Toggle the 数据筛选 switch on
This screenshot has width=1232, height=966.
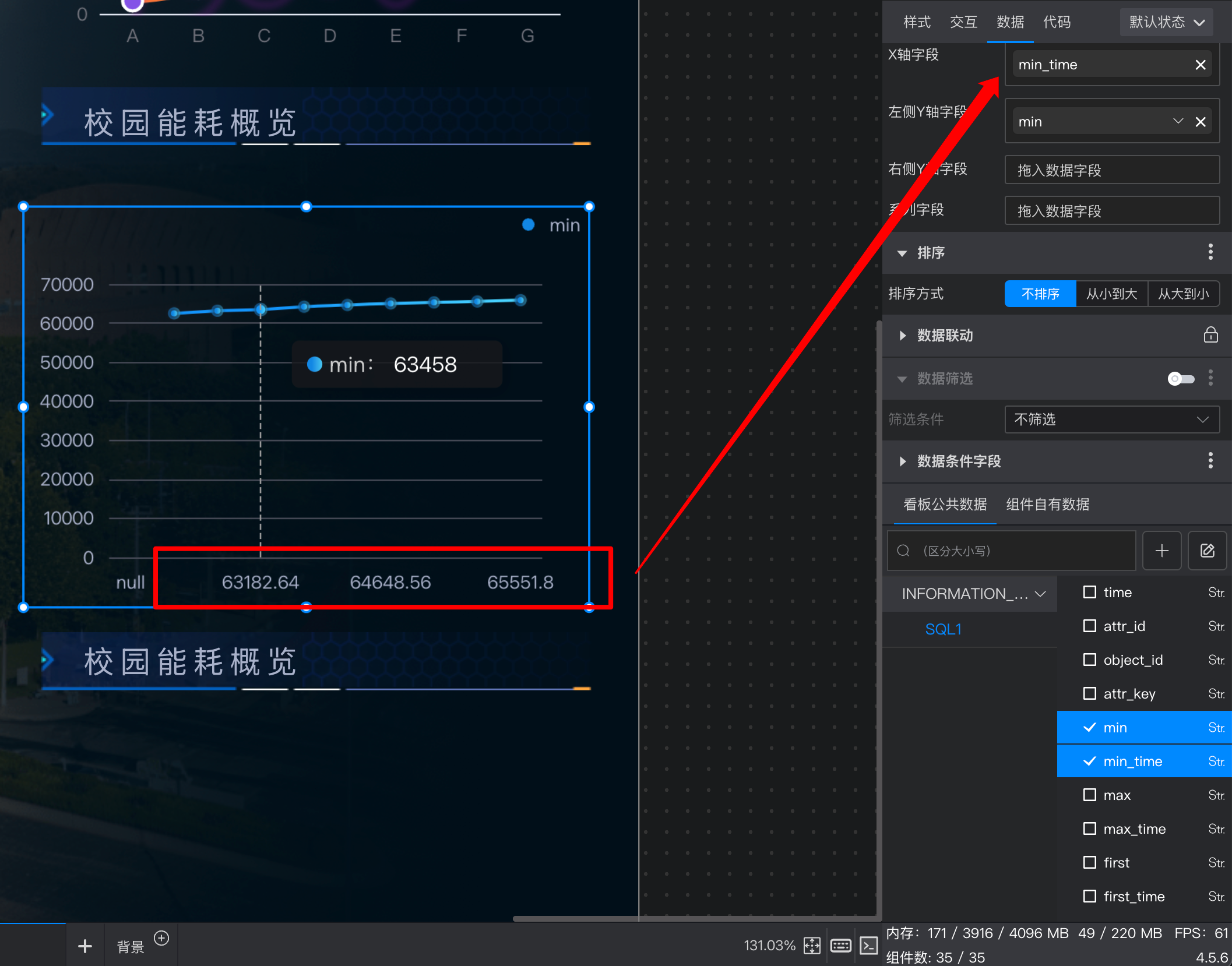(x=1181, y=379)
